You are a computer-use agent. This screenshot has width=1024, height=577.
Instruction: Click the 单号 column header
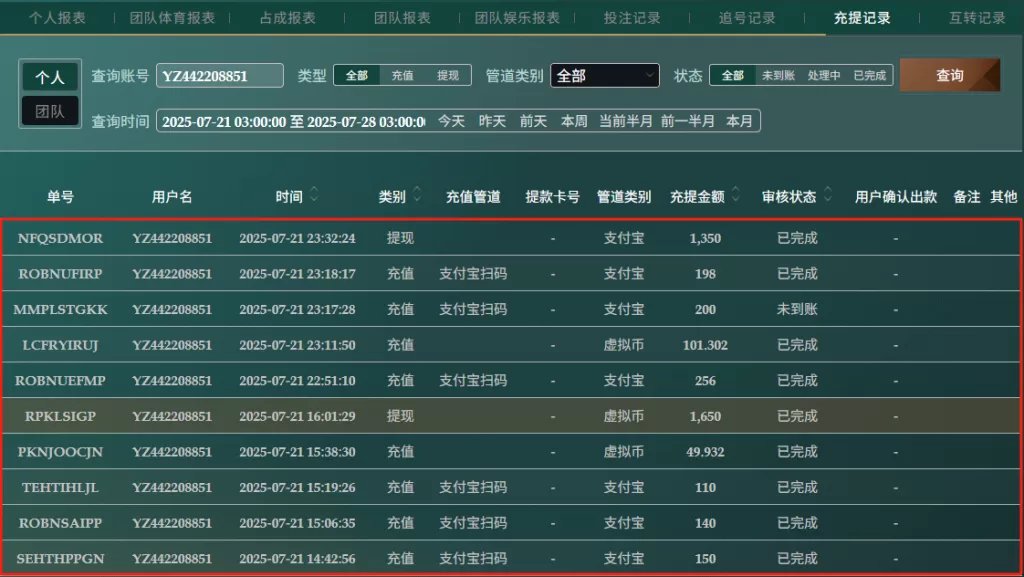point(60,196)
